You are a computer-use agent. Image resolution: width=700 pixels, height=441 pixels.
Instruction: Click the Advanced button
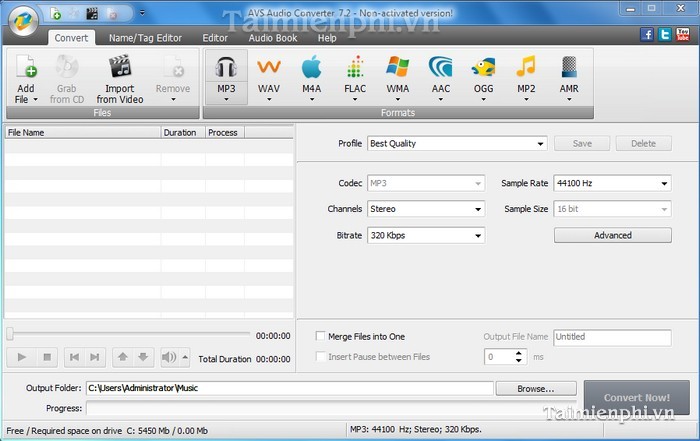pos(612,235)
